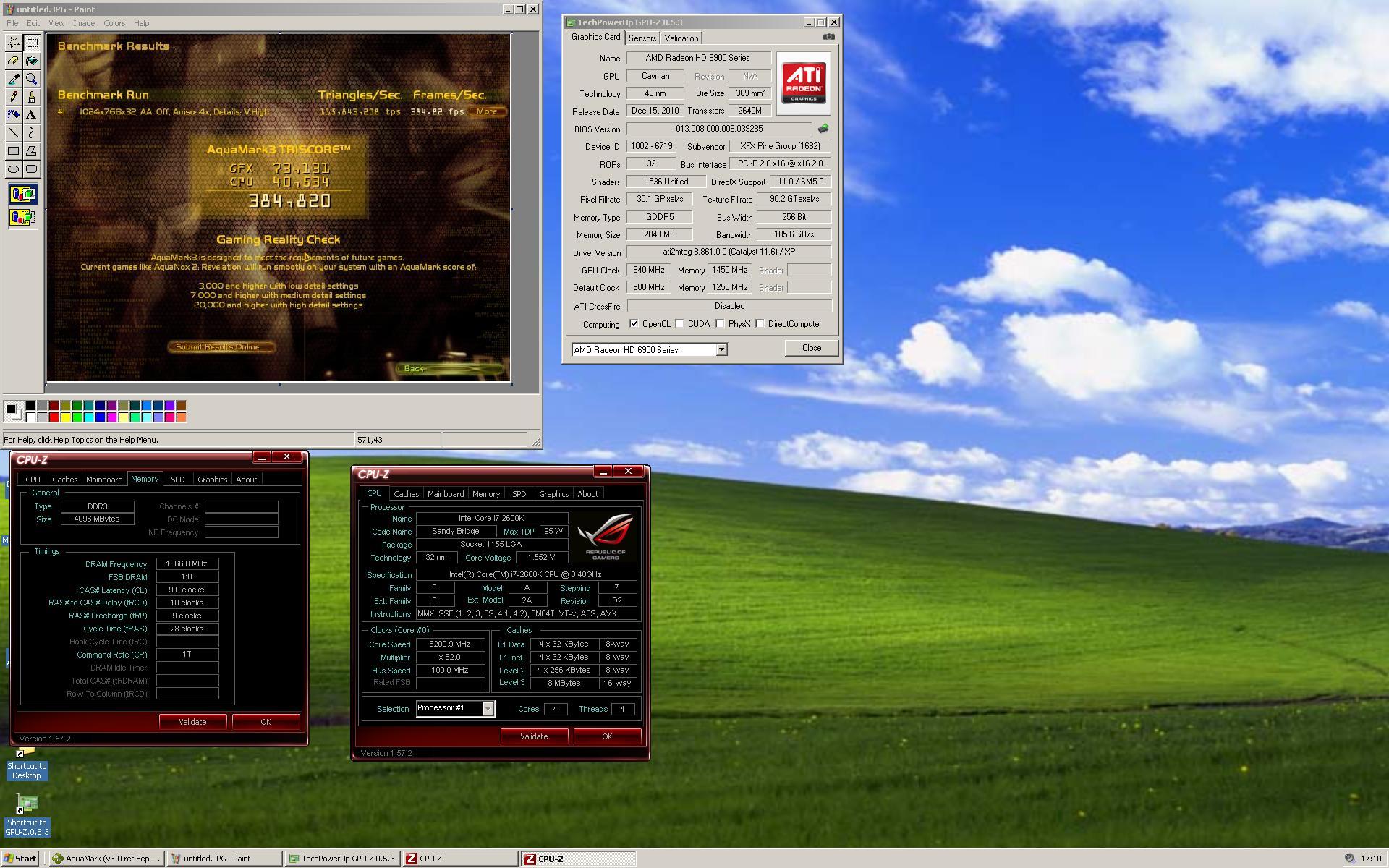The image size is (1389, 868).
Task: Choose the Eraser tool in Paint
Action: point(14,61)
